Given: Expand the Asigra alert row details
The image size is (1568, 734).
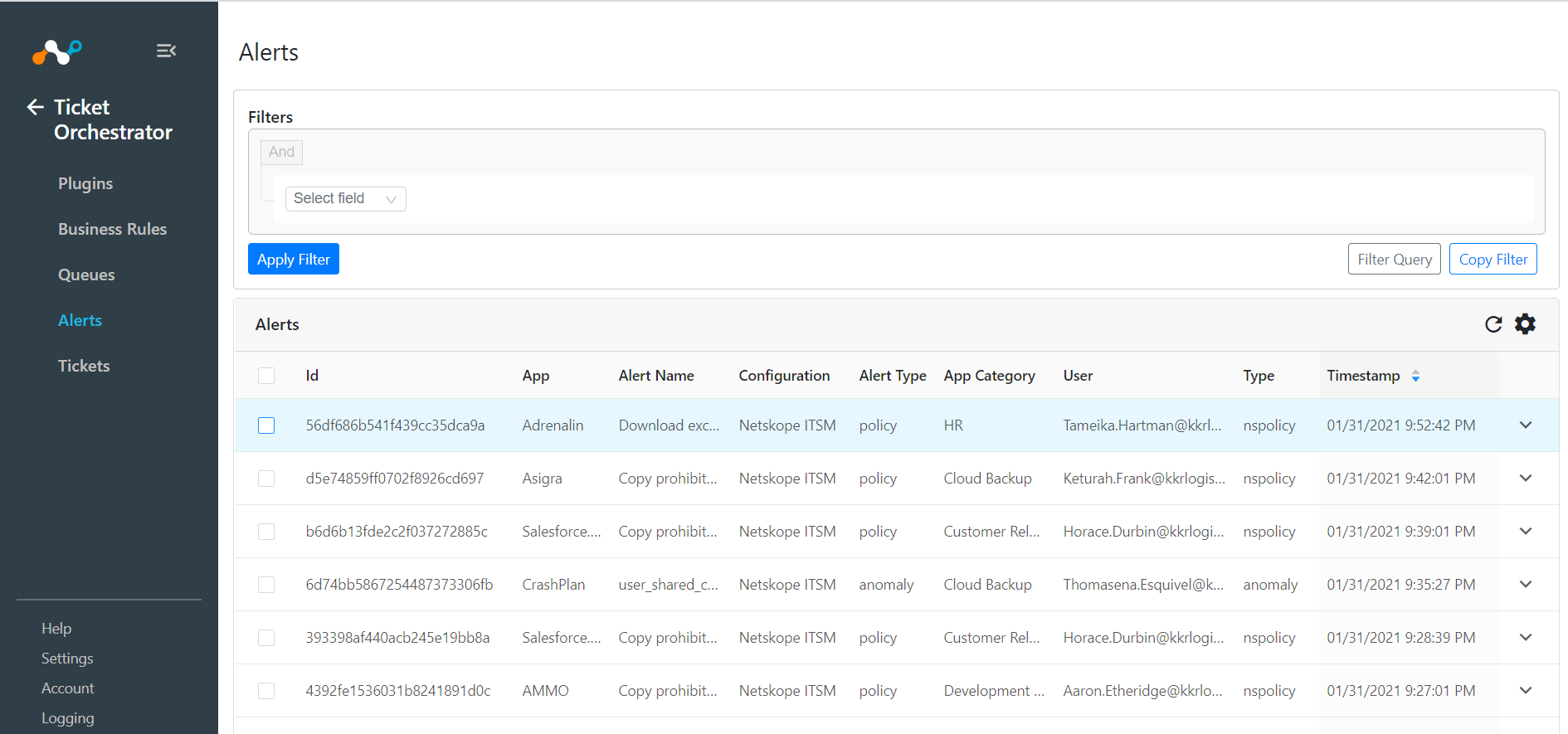Looking at the screenshot, I should click(x=1526, y=478).
